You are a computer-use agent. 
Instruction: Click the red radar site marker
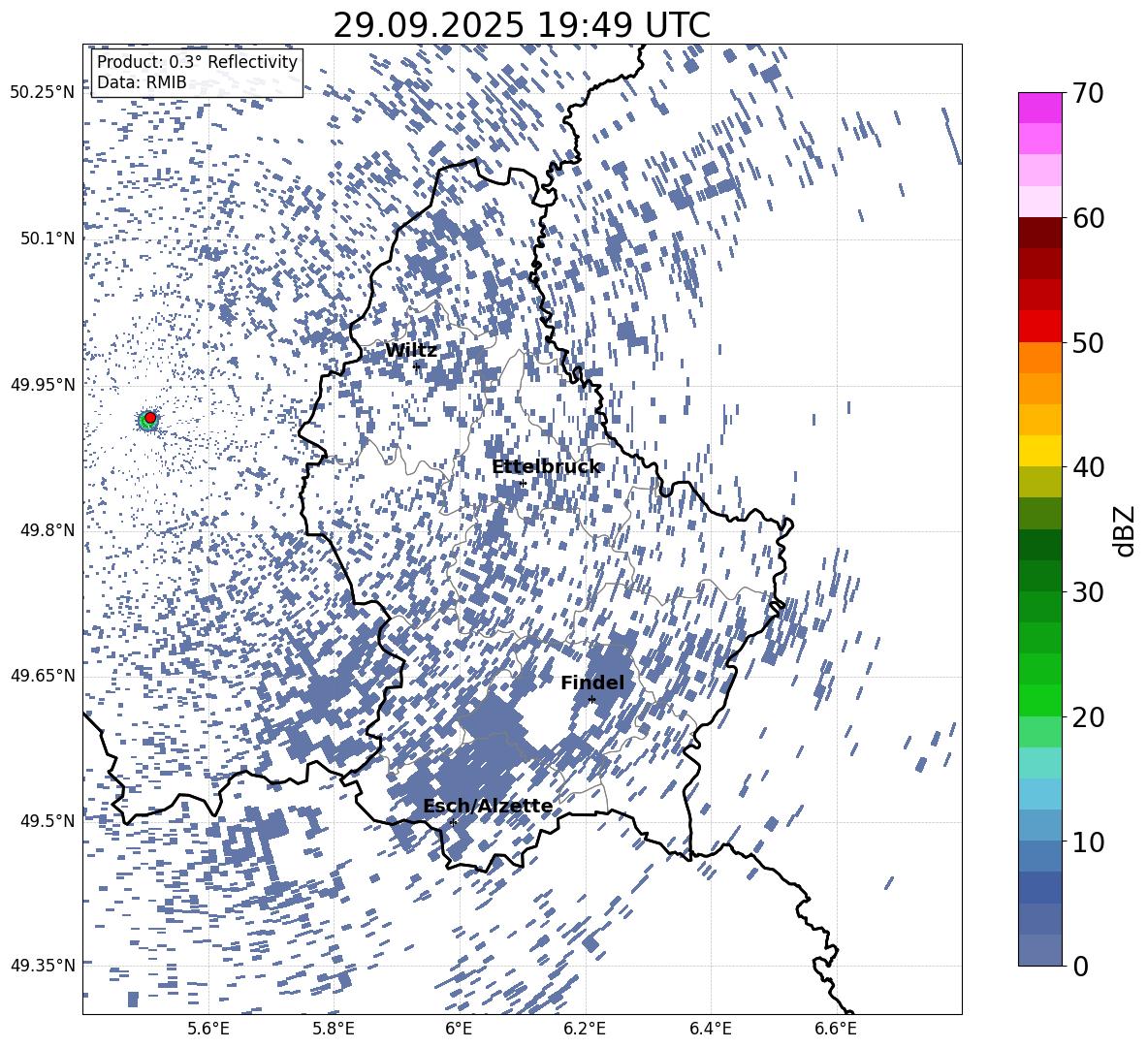(x=150, y=417)
